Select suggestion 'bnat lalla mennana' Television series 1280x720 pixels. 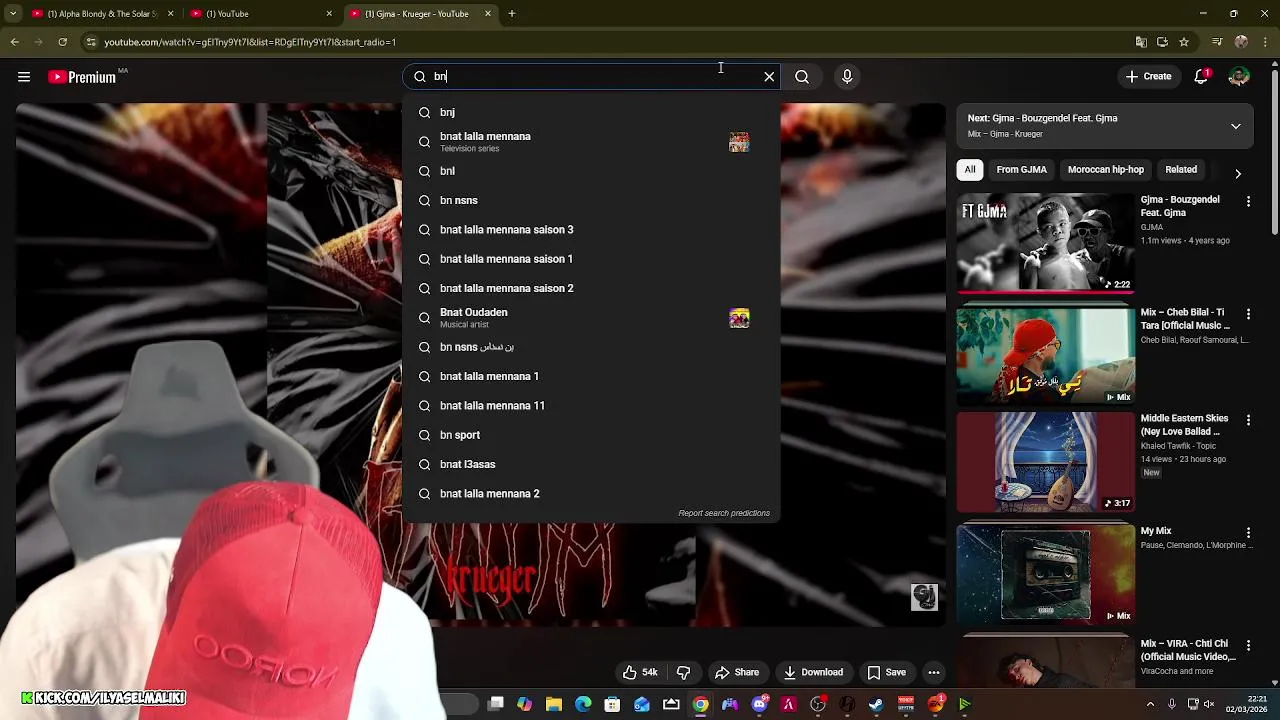coord(590,142)
